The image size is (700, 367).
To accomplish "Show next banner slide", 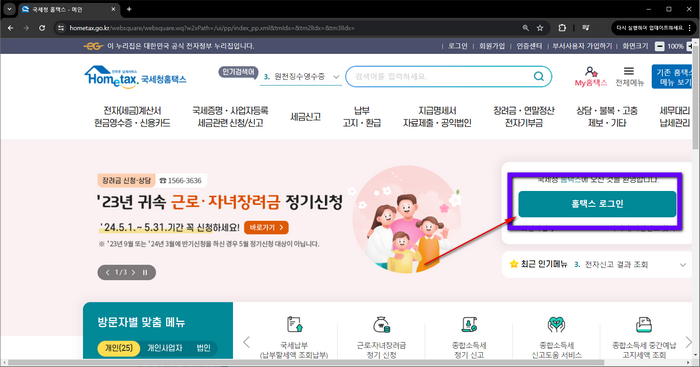I will click(133, 272).
